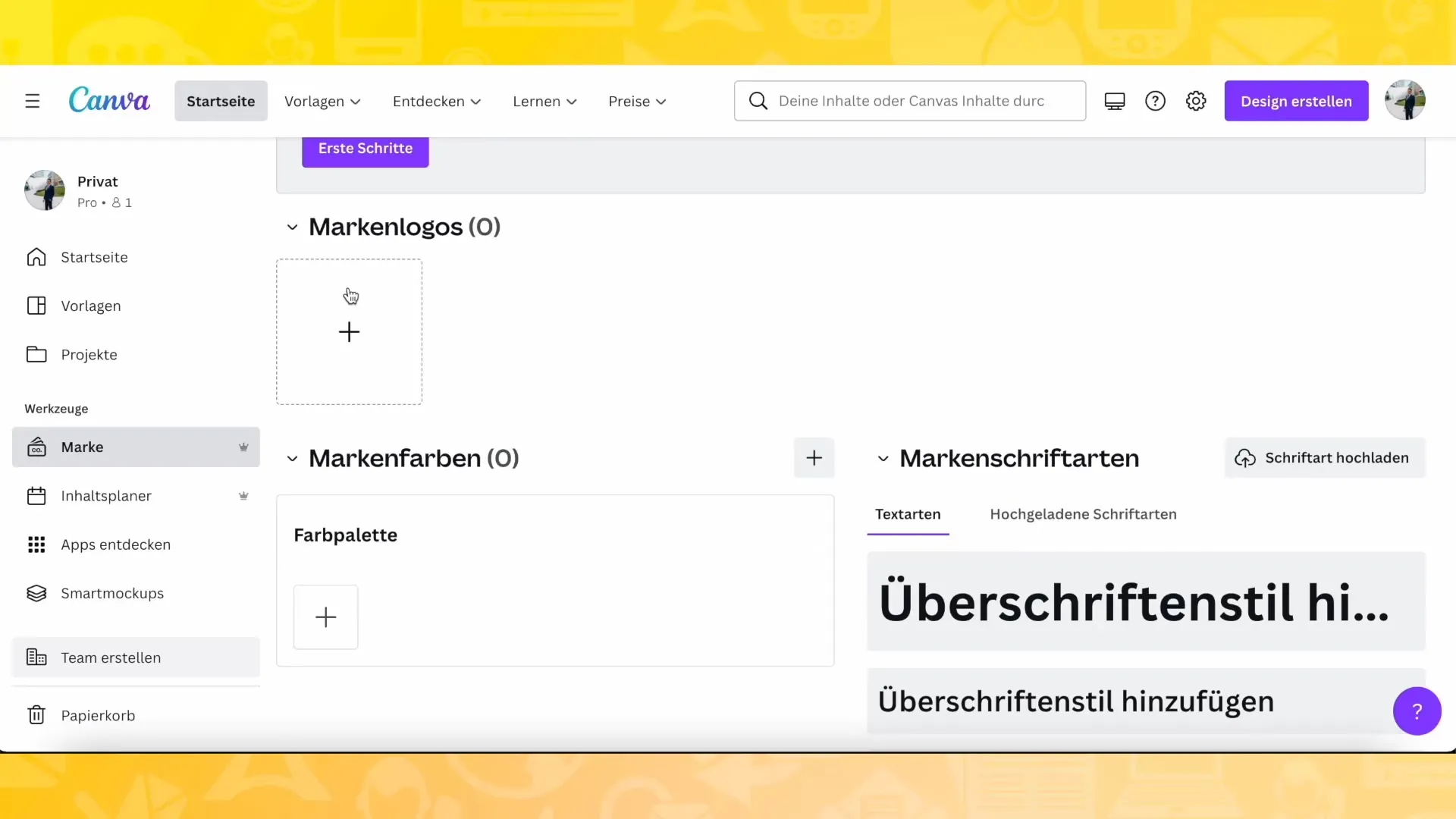Open Apps entdecken in the sidebar

tap(136, 544)
